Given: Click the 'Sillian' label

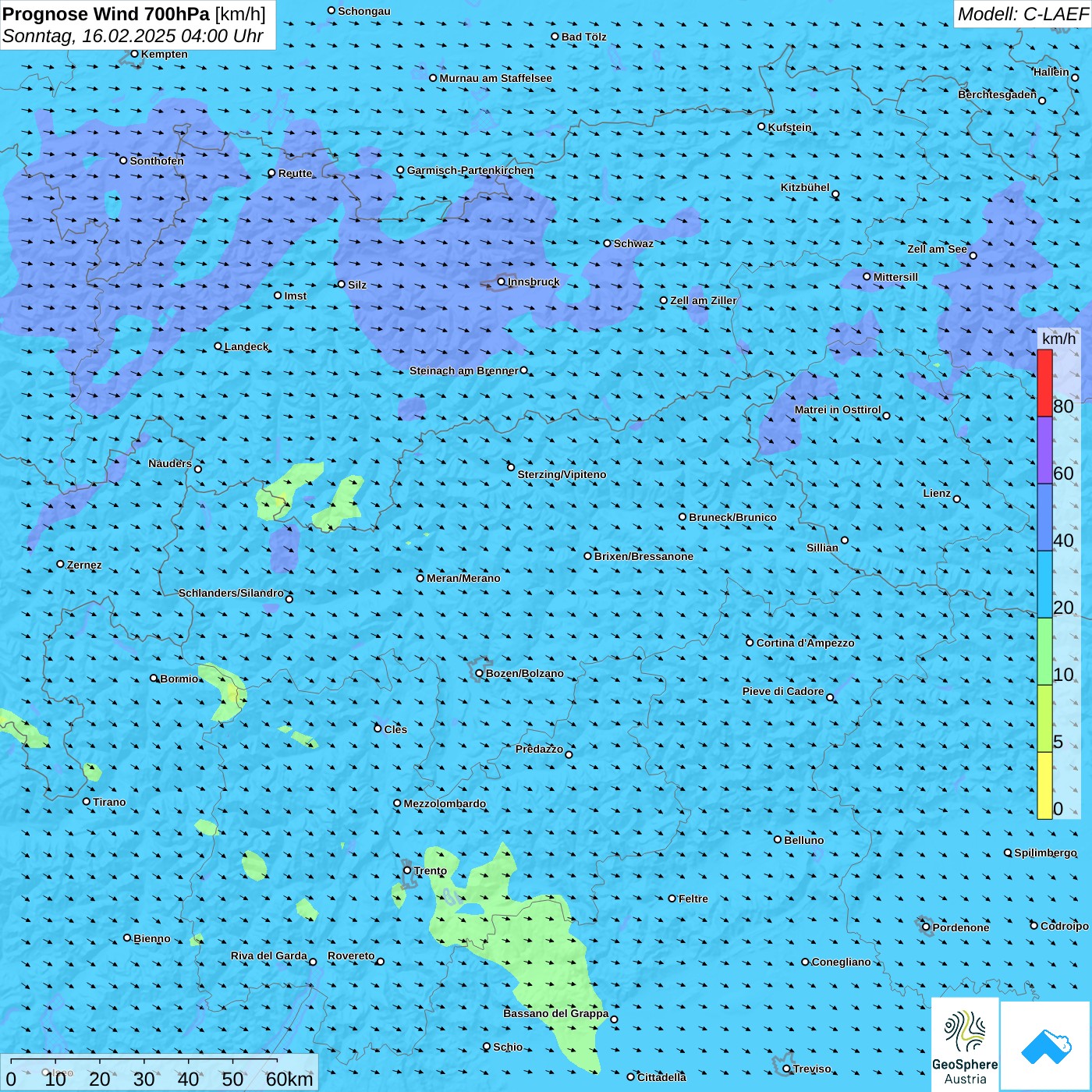Looking at the screenshot, I should point(822,548).
